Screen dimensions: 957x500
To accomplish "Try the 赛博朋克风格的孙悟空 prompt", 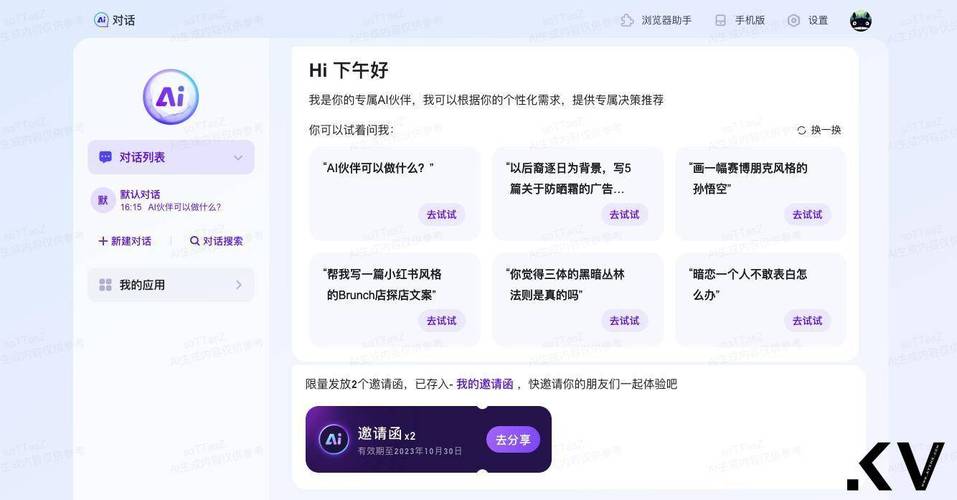I will pos(807,215).
